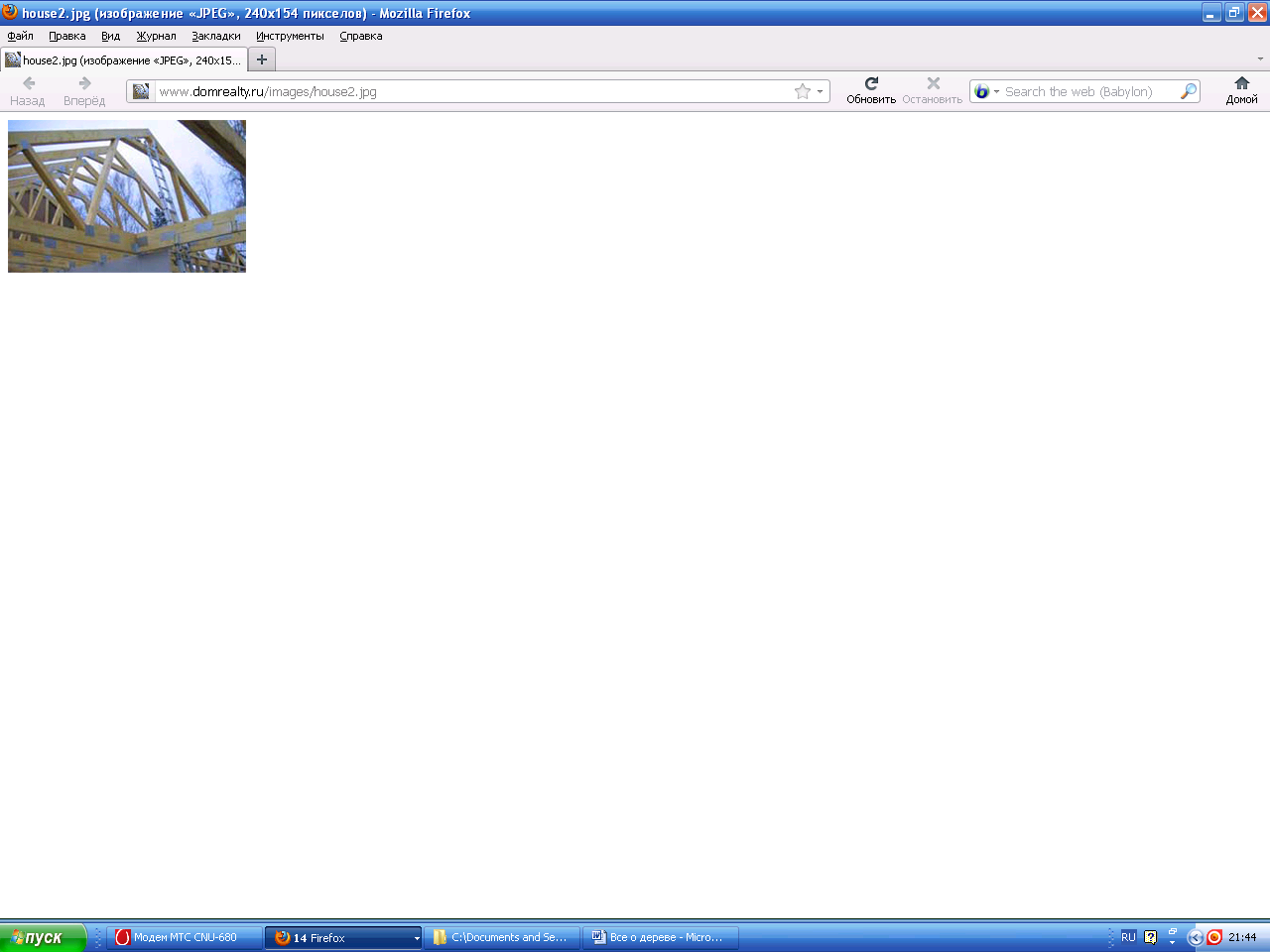Open the Инструменты menu
Image resolution: width=1270 pixels, height=952 pixels.
290,36
